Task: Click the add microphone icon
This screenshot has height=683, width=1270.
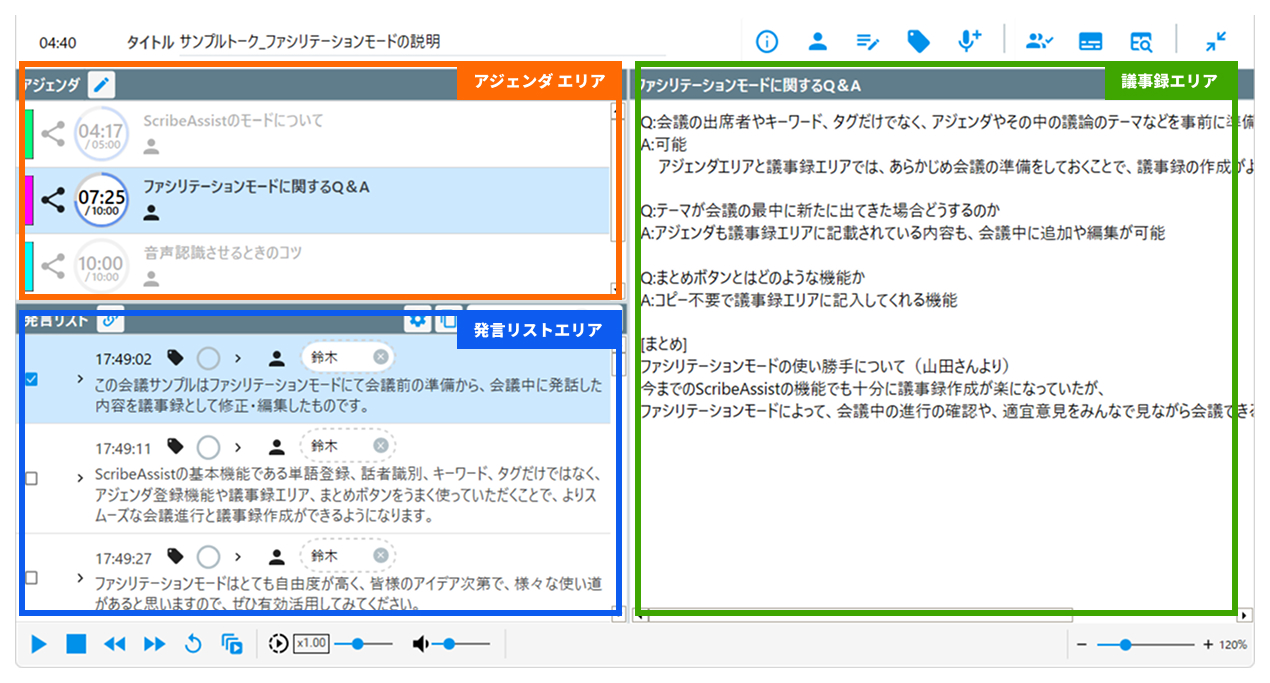Action: pos(969,41)
